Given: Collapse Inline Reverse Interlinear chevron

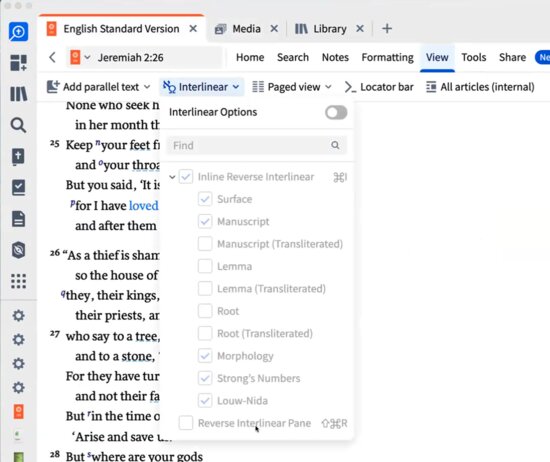Looking at the screenshot, I should pos(172,177).
